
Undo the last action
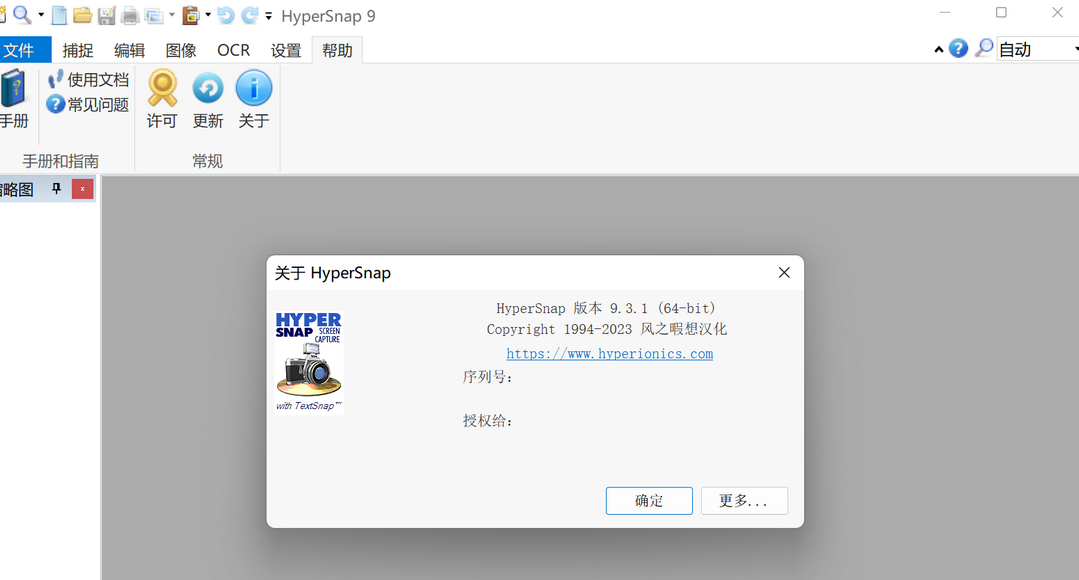click(x=226, y=15)
